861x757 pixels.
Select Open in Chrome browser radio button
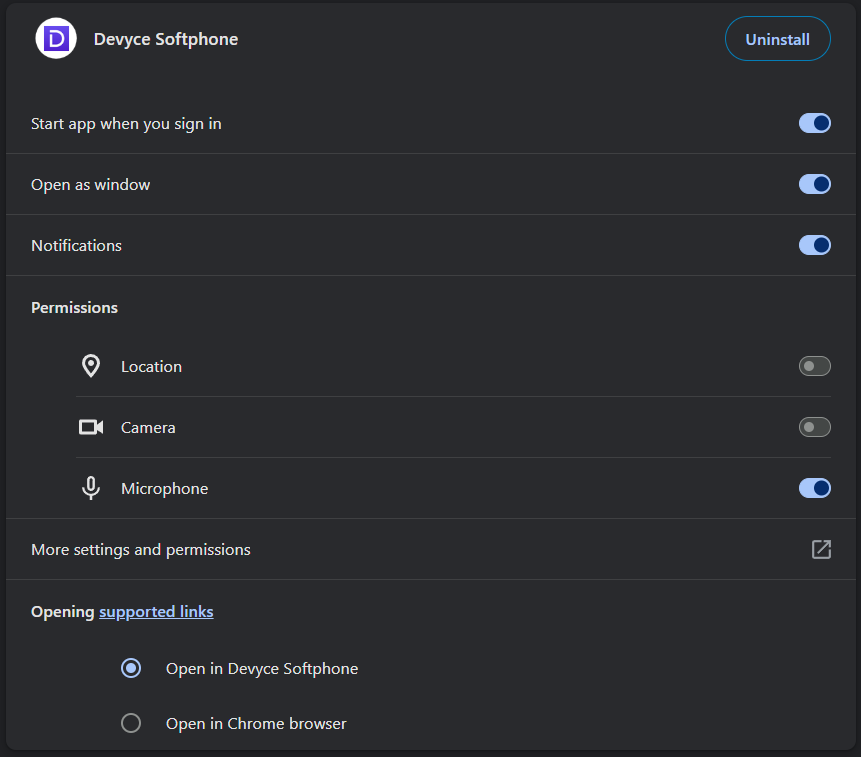pos(131,723)
